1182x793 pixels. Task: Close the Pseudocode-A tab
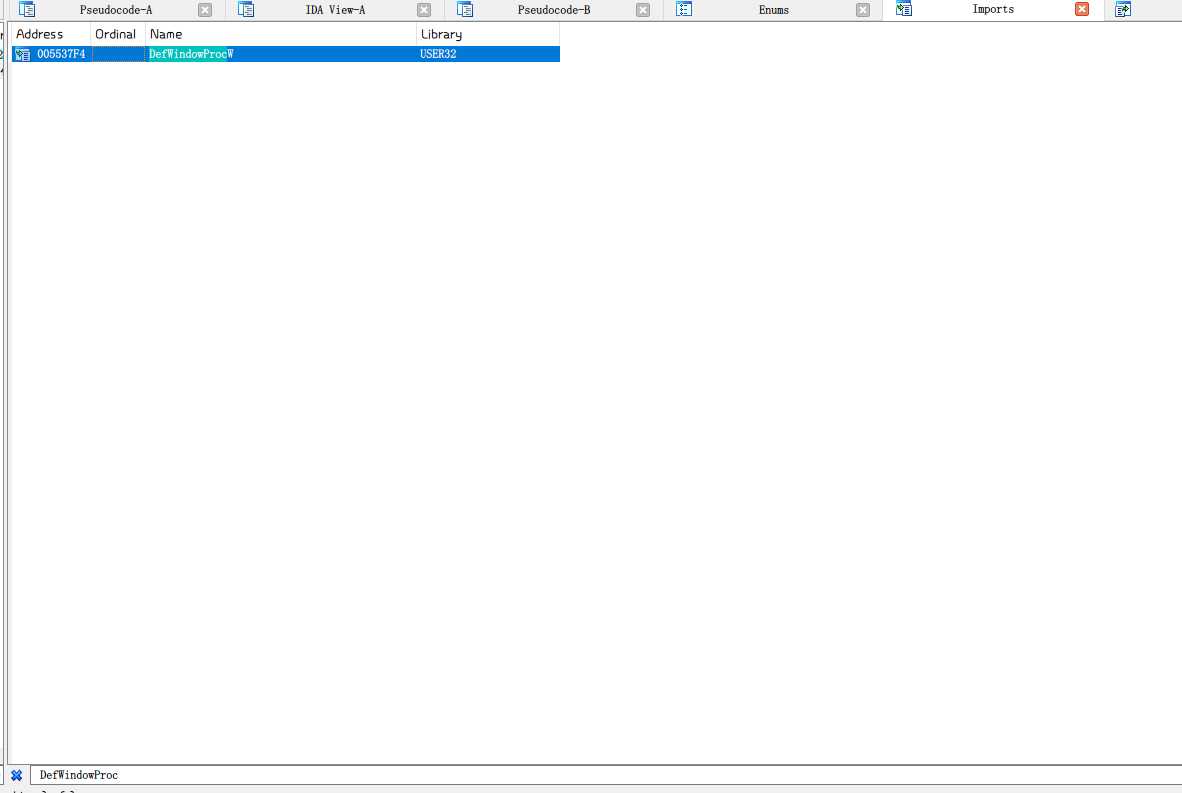[205, 10]
